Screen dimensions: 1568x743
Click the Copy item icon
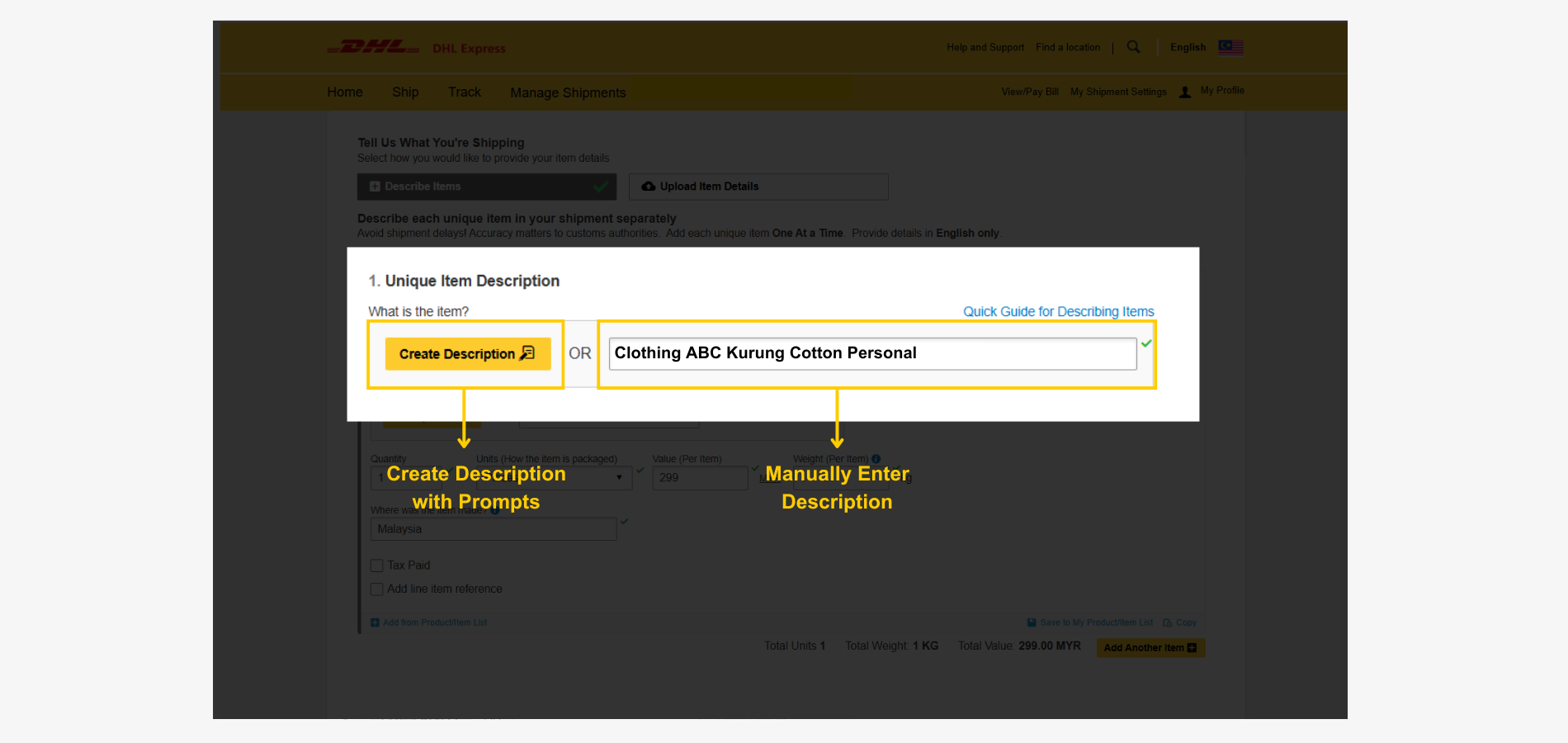tap(1167, 622)
